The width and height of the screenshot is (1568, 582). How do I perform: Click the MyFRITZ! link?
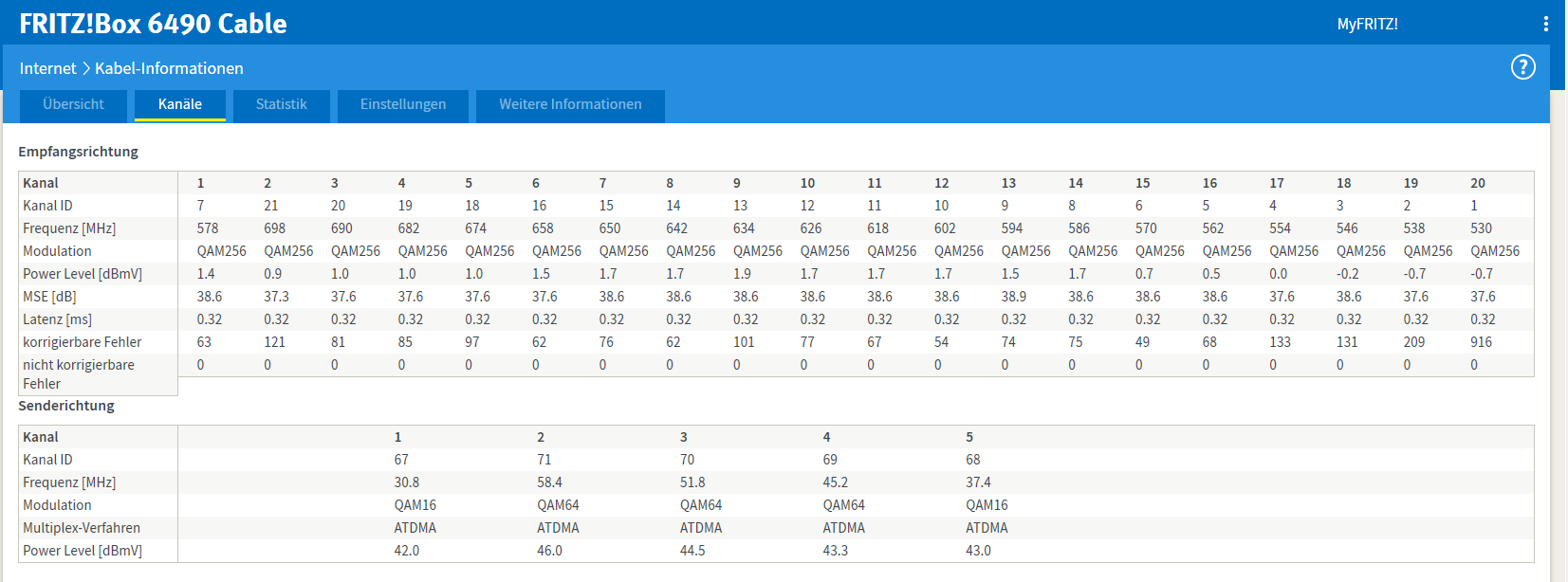[x=1367, y=24]
